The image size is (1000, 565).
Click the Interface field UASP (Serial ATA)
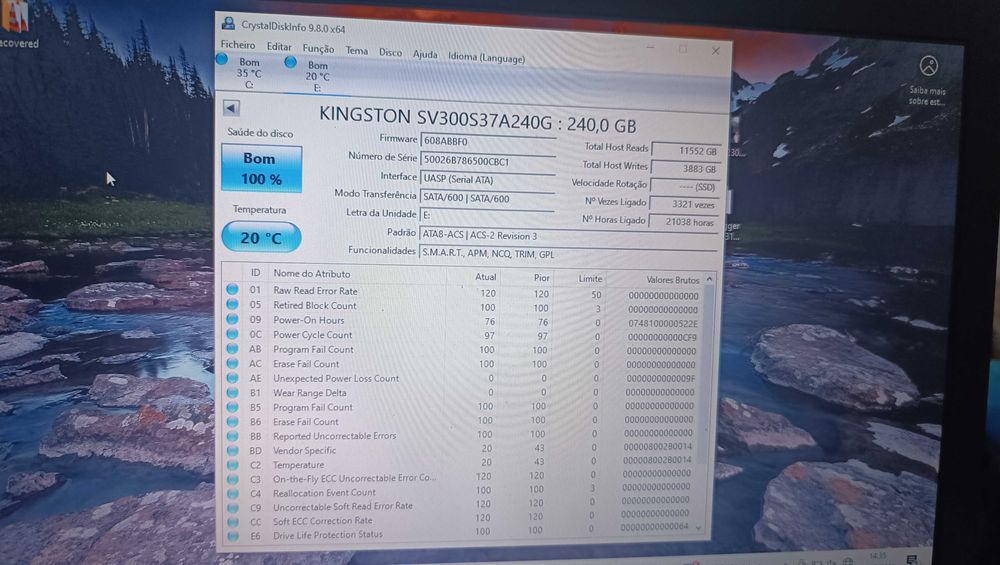click(487, 180)
